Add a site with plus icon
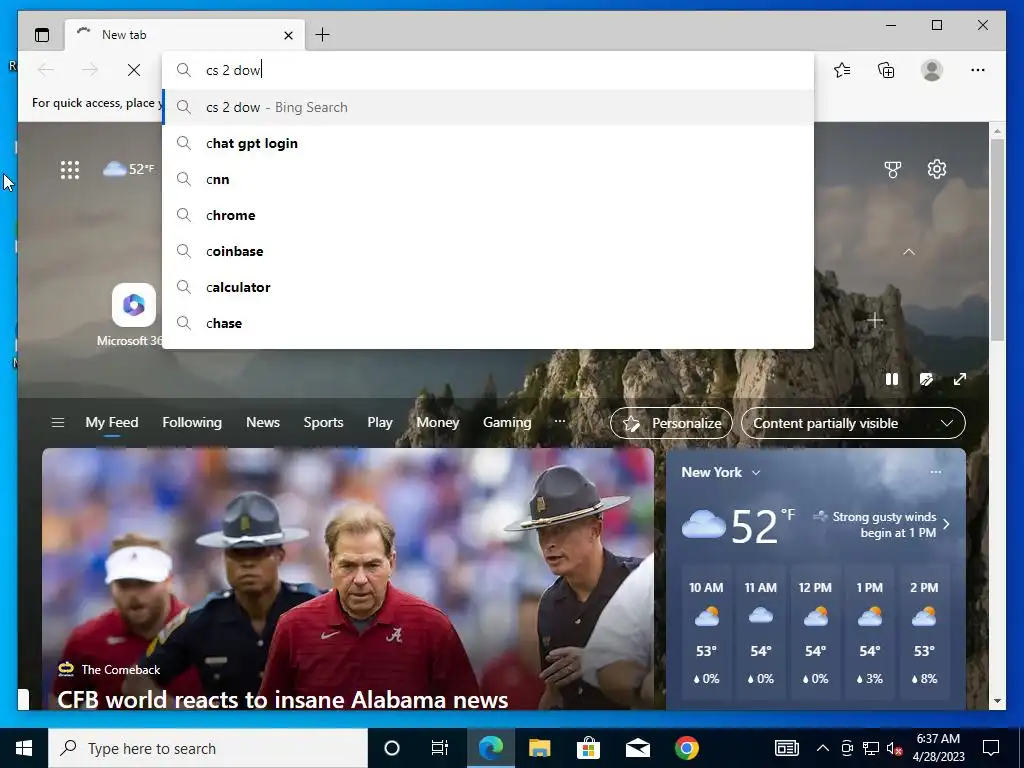Viewport: 1024px width, 768px height. (874, 320)
